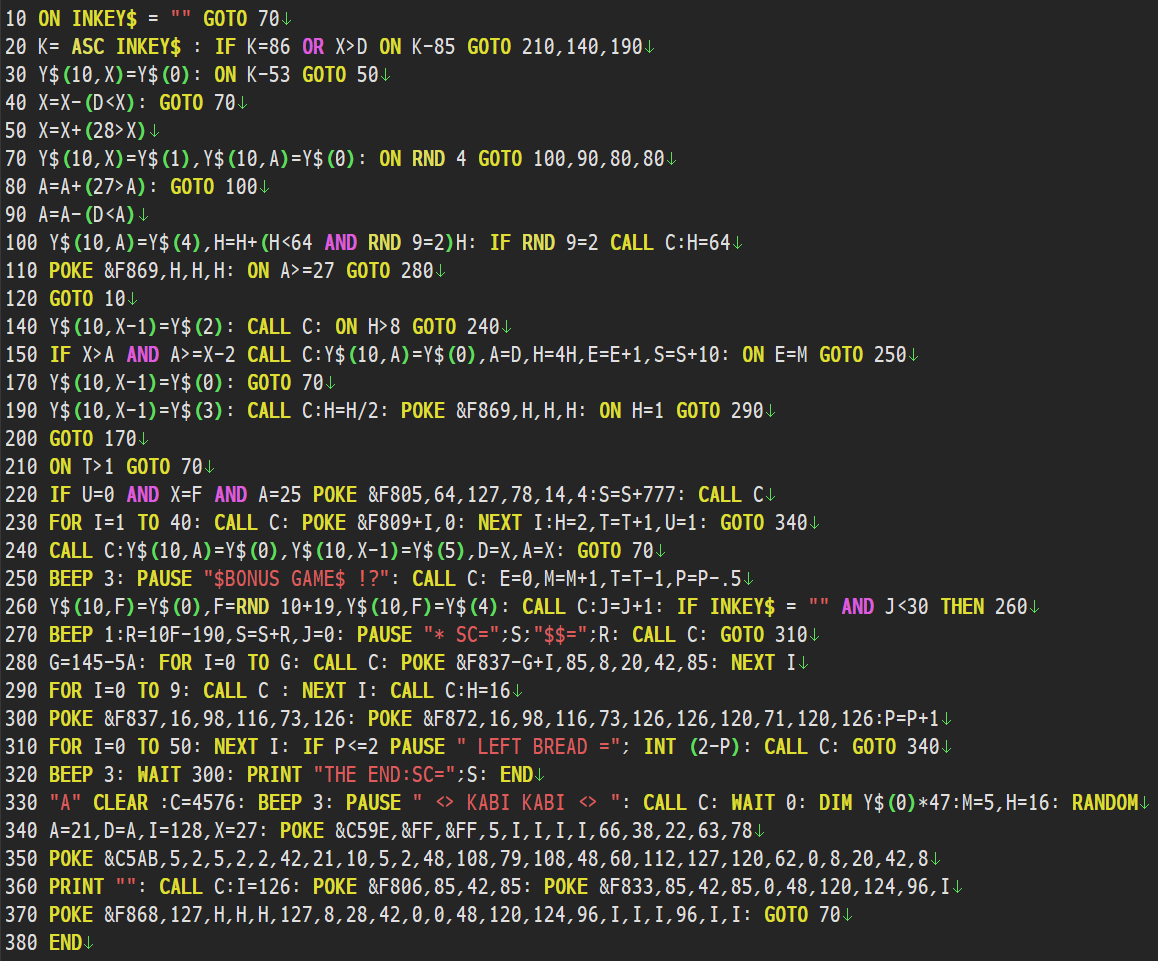Click K-53 in line 30
Image resolution: width=1158 pixels, height=961 pixels.
coord(269,75)
